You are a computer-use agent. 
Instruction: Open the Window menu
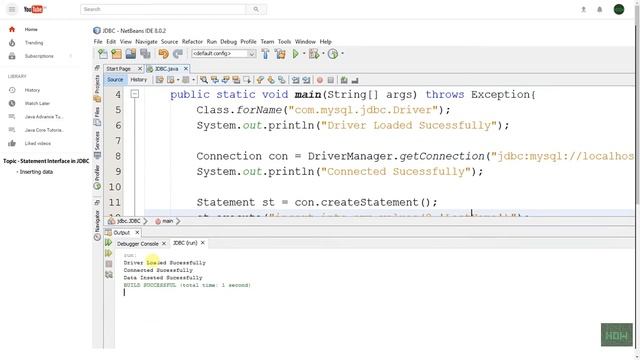point(305,42)
